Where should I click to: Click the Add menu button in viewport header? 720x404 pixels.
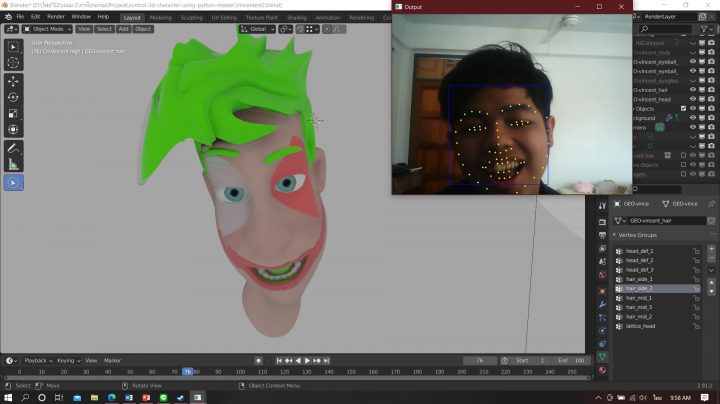pos(123,29)
